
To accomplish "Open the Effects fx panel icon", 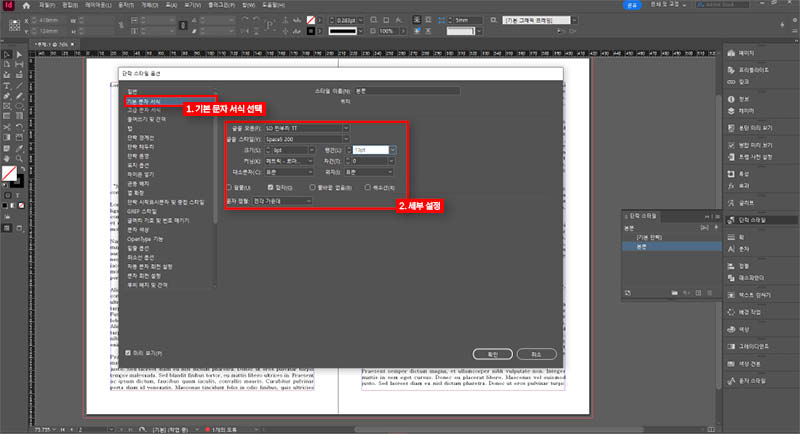I will click(731, 186).
